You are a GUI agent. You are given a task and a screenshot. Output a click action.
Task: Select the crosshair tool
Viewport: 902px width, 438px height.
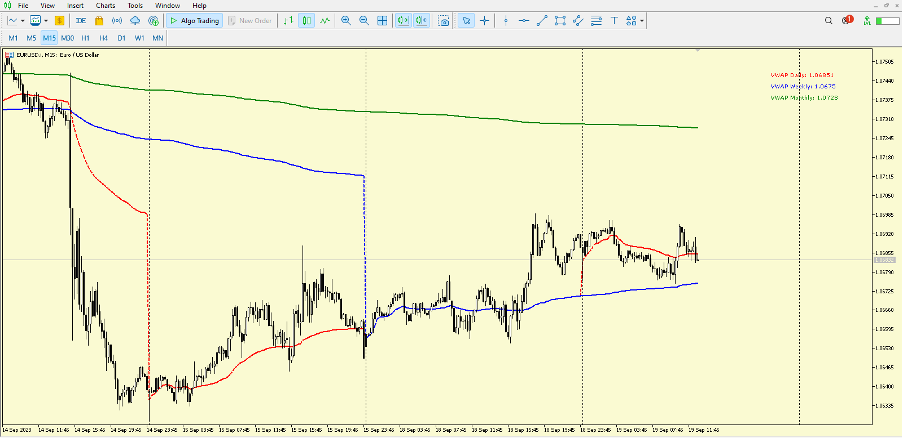[485, 20]
